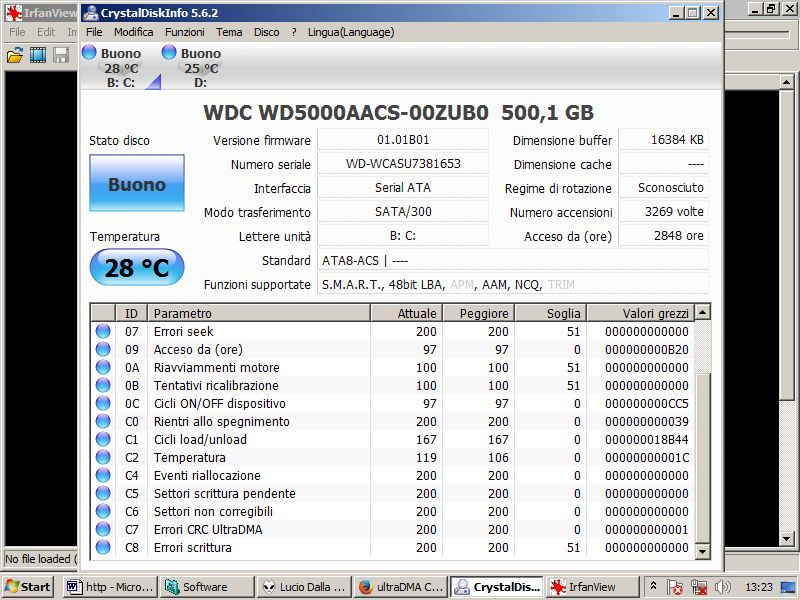Click the IrfanView open folder icon

point(15,55)
